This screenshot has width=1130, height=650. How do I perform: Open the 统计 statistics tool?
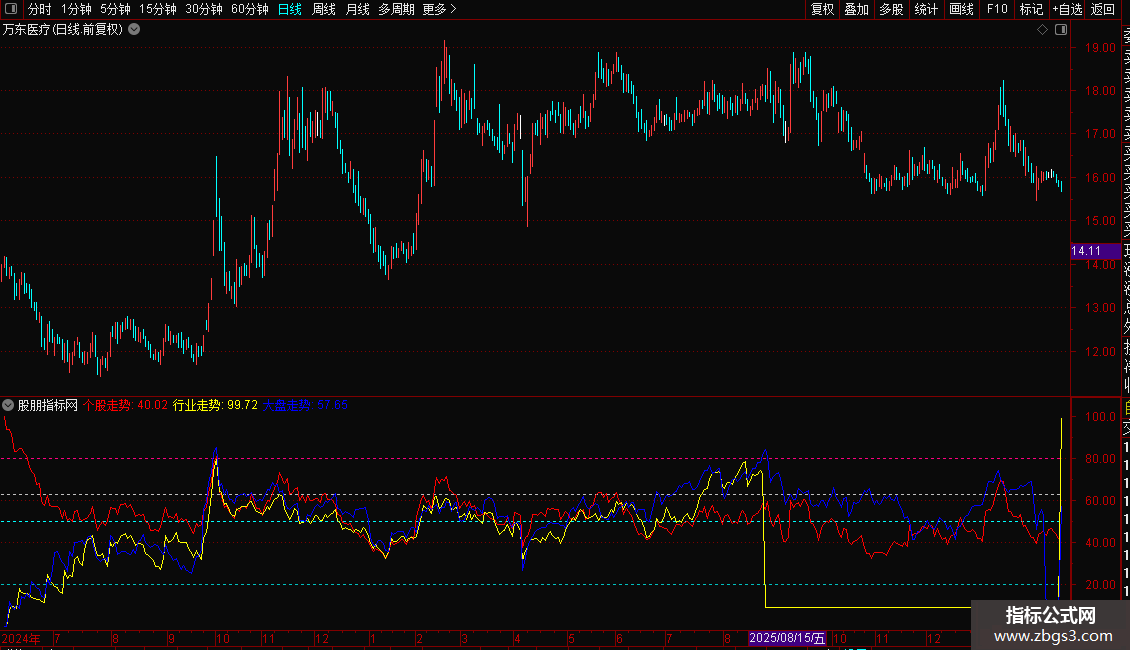(926, 9)
